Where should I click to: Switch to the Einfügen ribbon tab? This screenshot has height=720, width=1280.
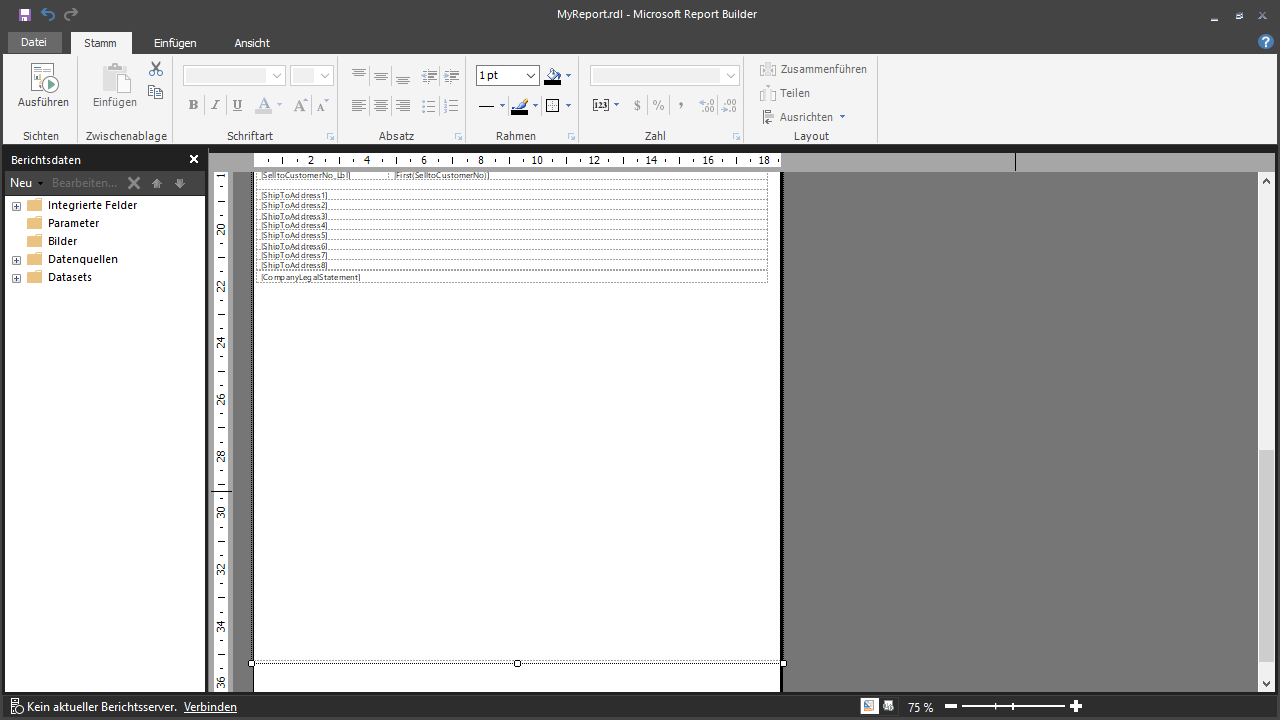(x=175, y=43)
